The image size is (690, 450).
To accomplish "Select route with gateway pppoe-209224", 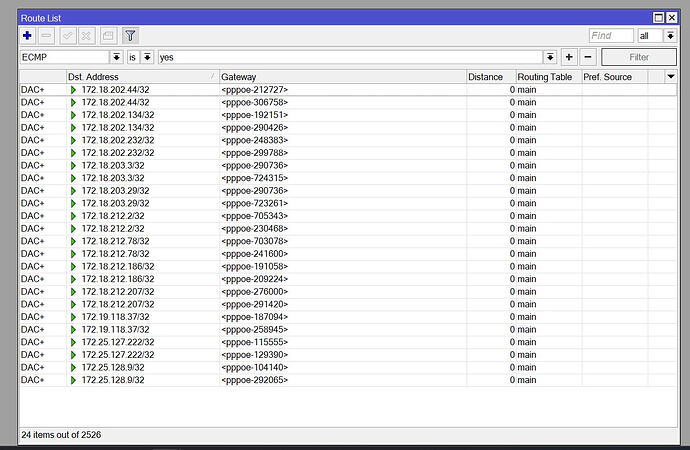I will (x=348, y=279).
